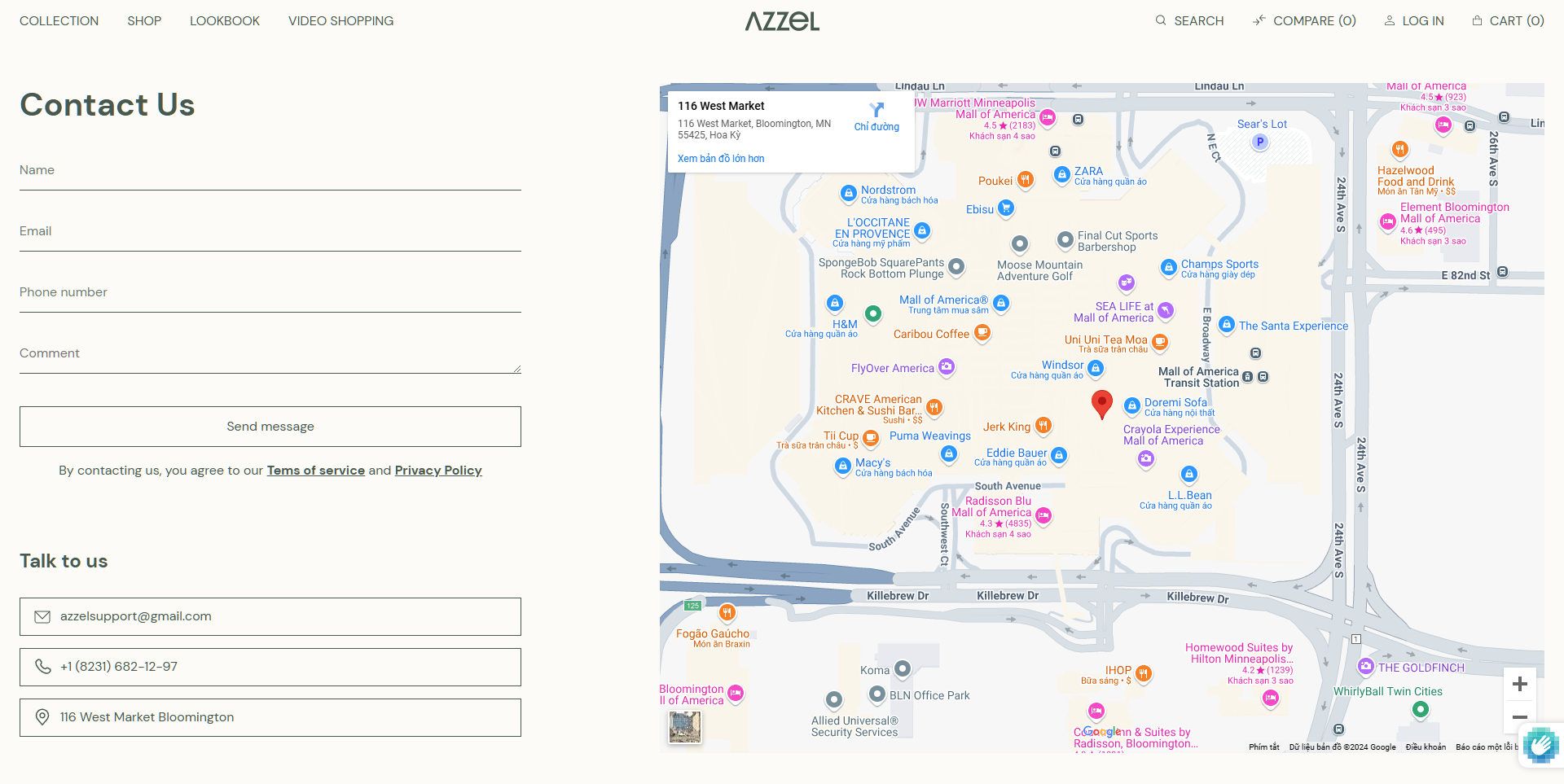Open the search magnifier icon in header
The height and width of the screenshot is (784, 1564).
1161,20
